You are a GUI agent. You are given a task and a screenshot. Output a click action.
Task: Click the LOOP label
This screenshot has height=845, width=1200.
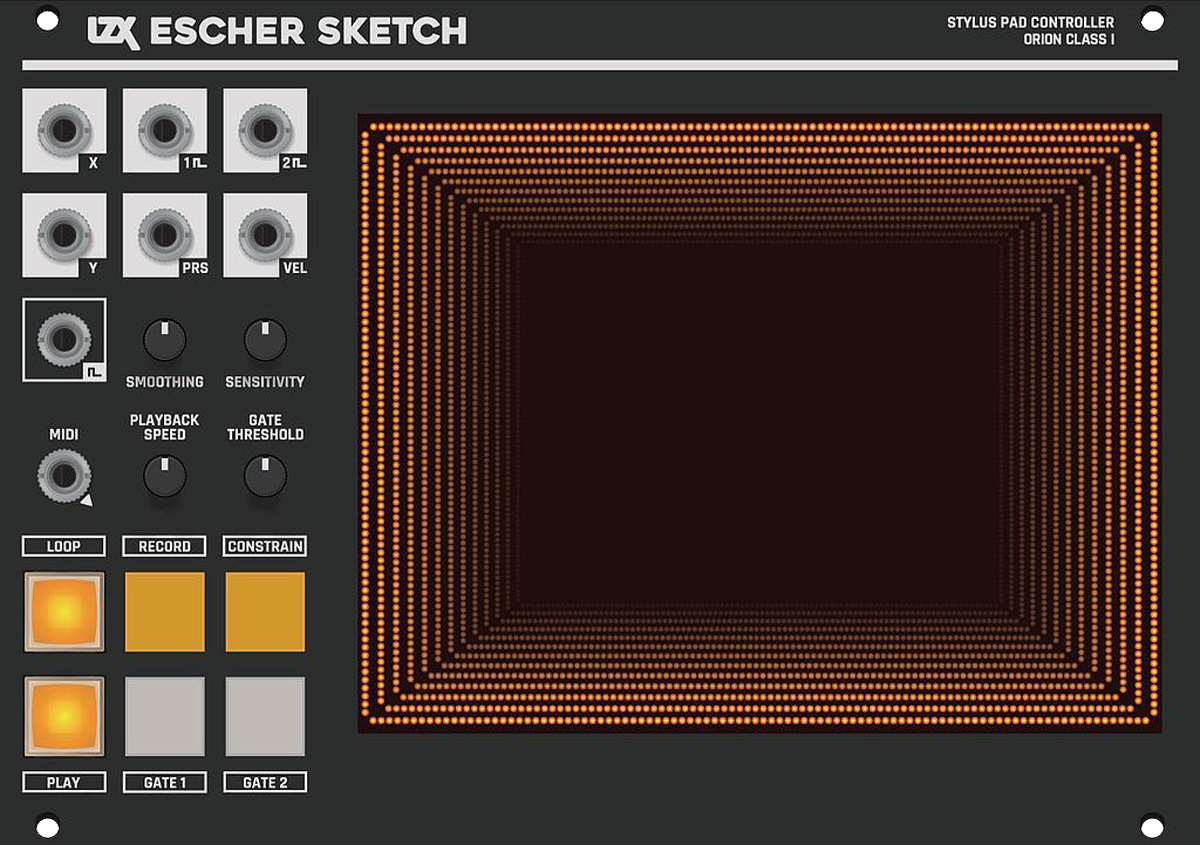[x=64, y=547]
